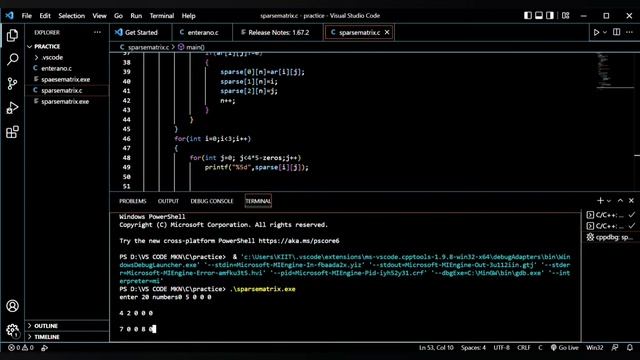
Task: Select the TERMINAL panel tab
Action: pyautogui.click(x=258, y=201)
